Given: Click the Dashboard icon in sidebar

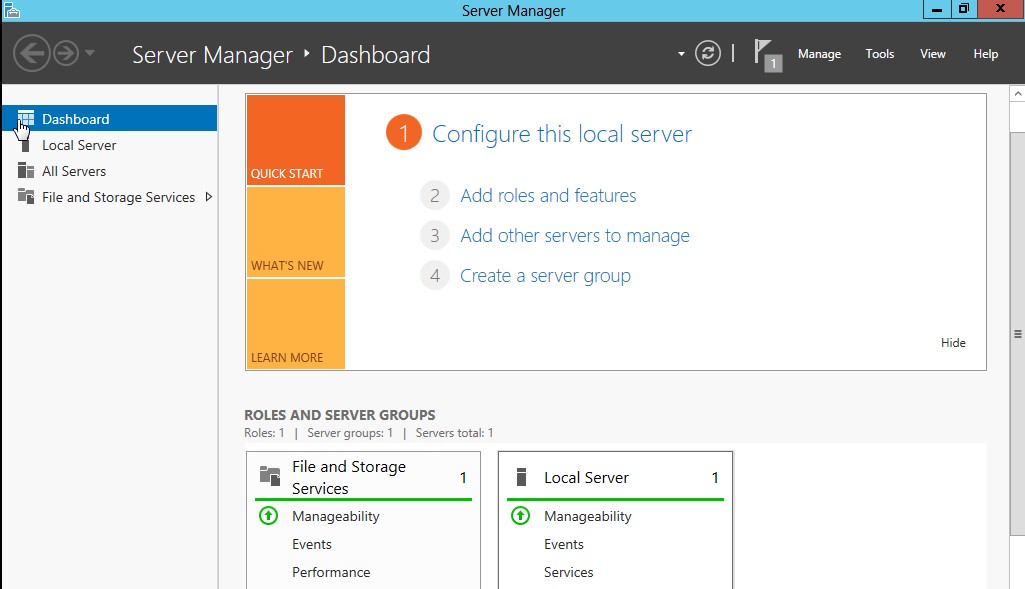Looking at the screenshot, I should coord(26,119).
